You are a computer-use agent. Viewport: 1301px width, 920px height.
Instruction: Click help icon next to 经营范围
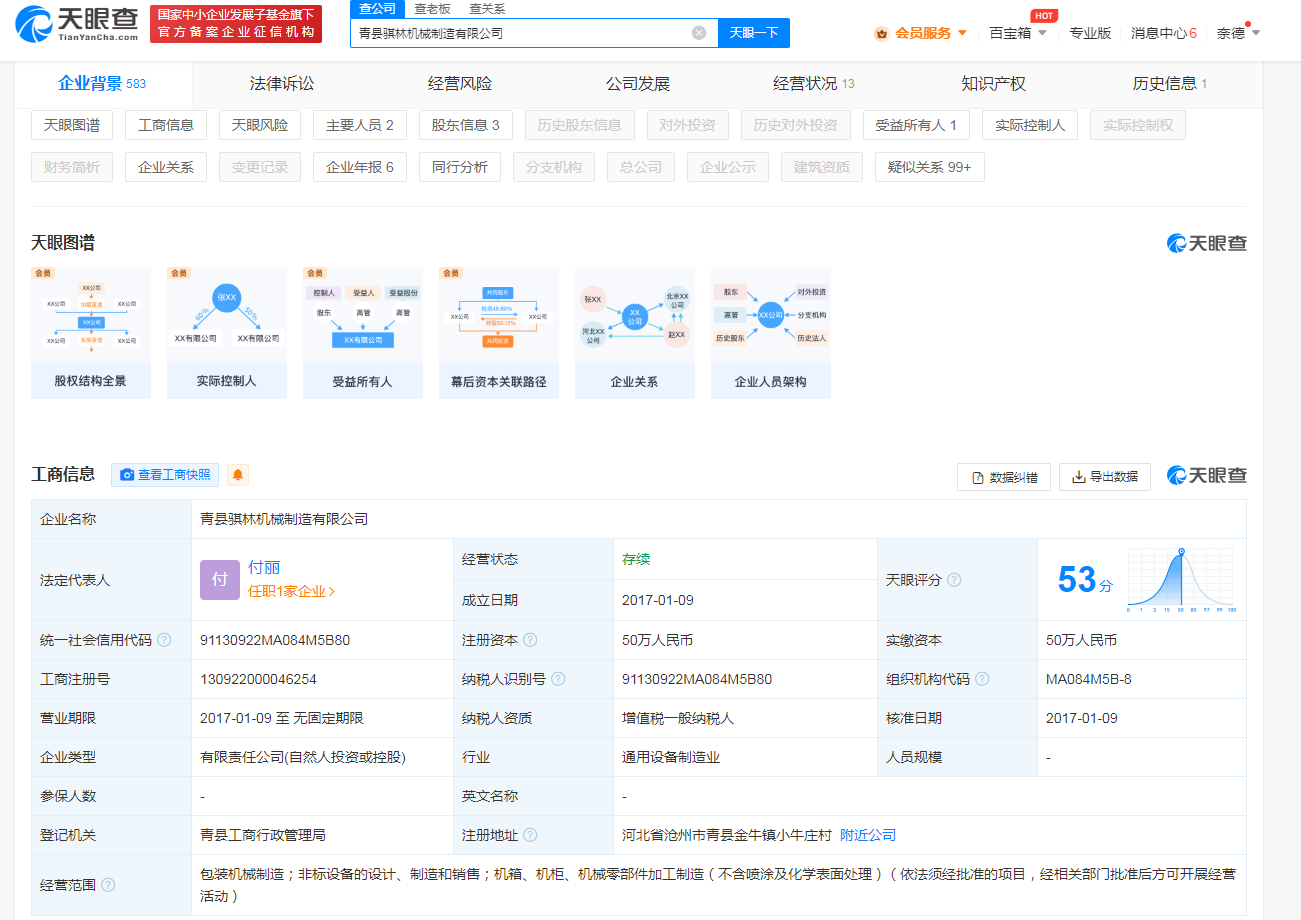(108, 885)
